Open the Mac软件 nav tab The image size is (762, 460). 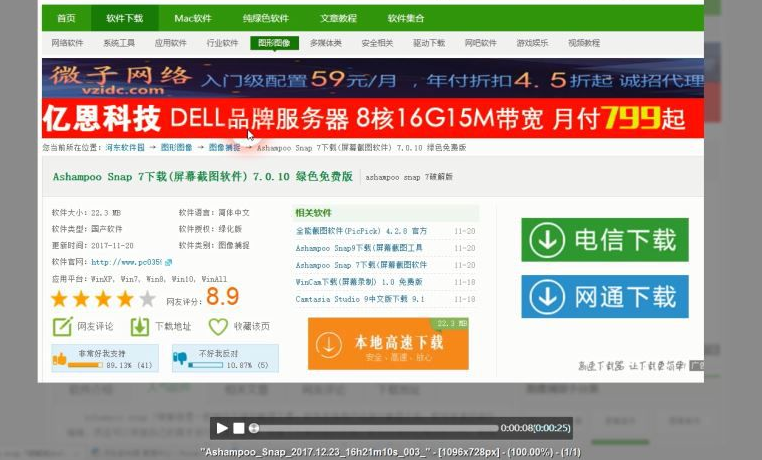[x=193, y=18]
